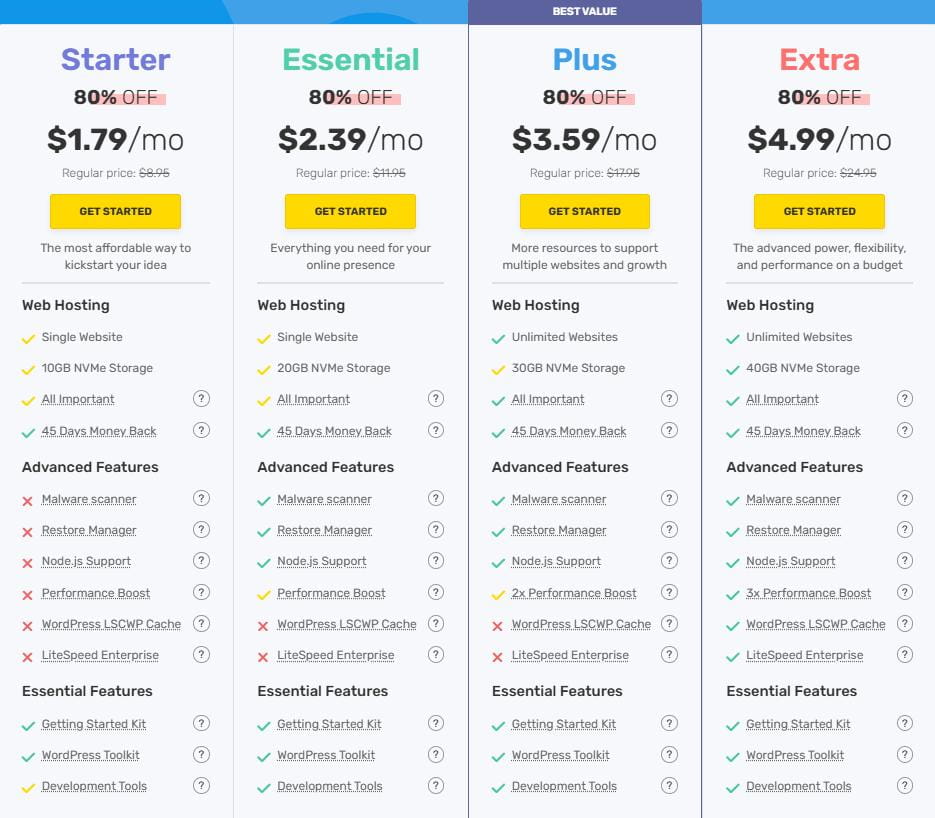
Task: Choose Get Started on the Plus plan
Action: click(585, 211)
